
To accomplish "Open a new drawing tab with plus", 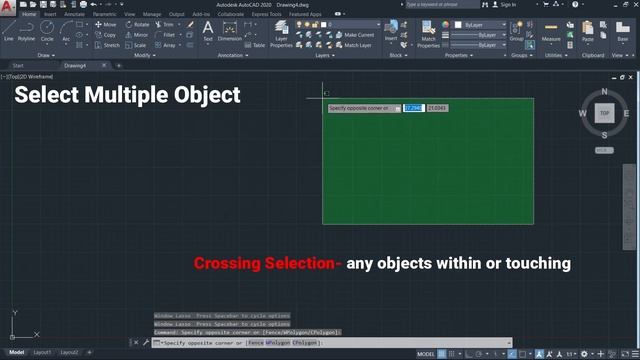I will tap(119, 66).
